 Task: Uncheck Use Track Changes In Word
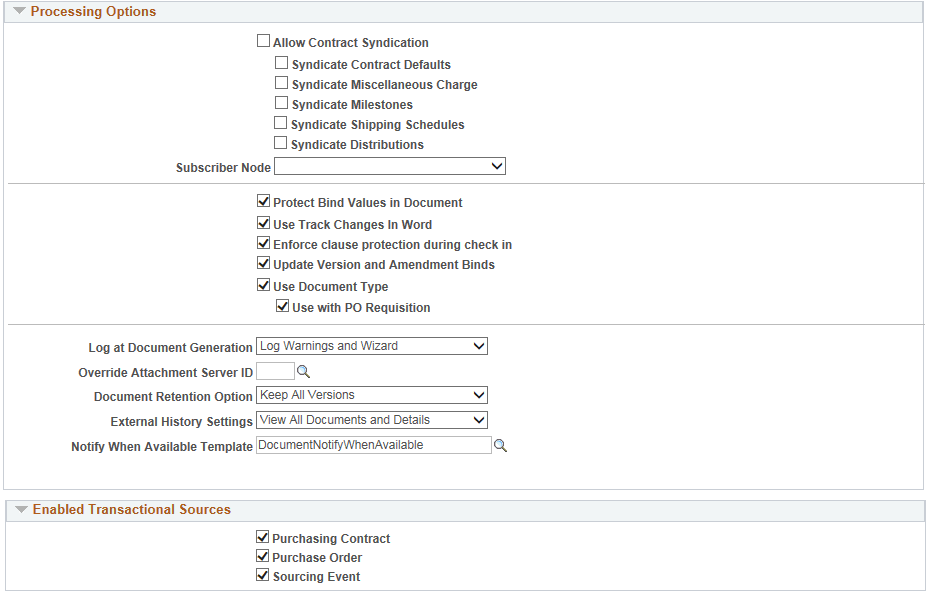264,222
